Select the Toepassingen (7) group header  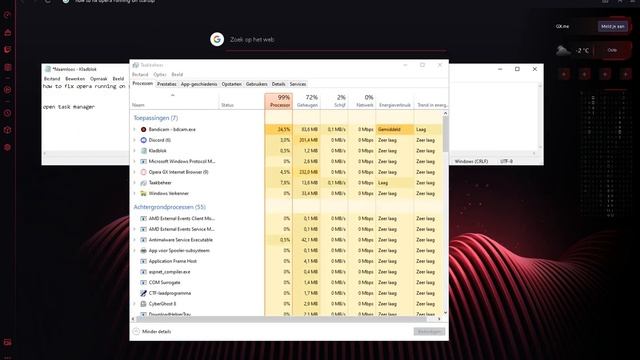point(156,118)
